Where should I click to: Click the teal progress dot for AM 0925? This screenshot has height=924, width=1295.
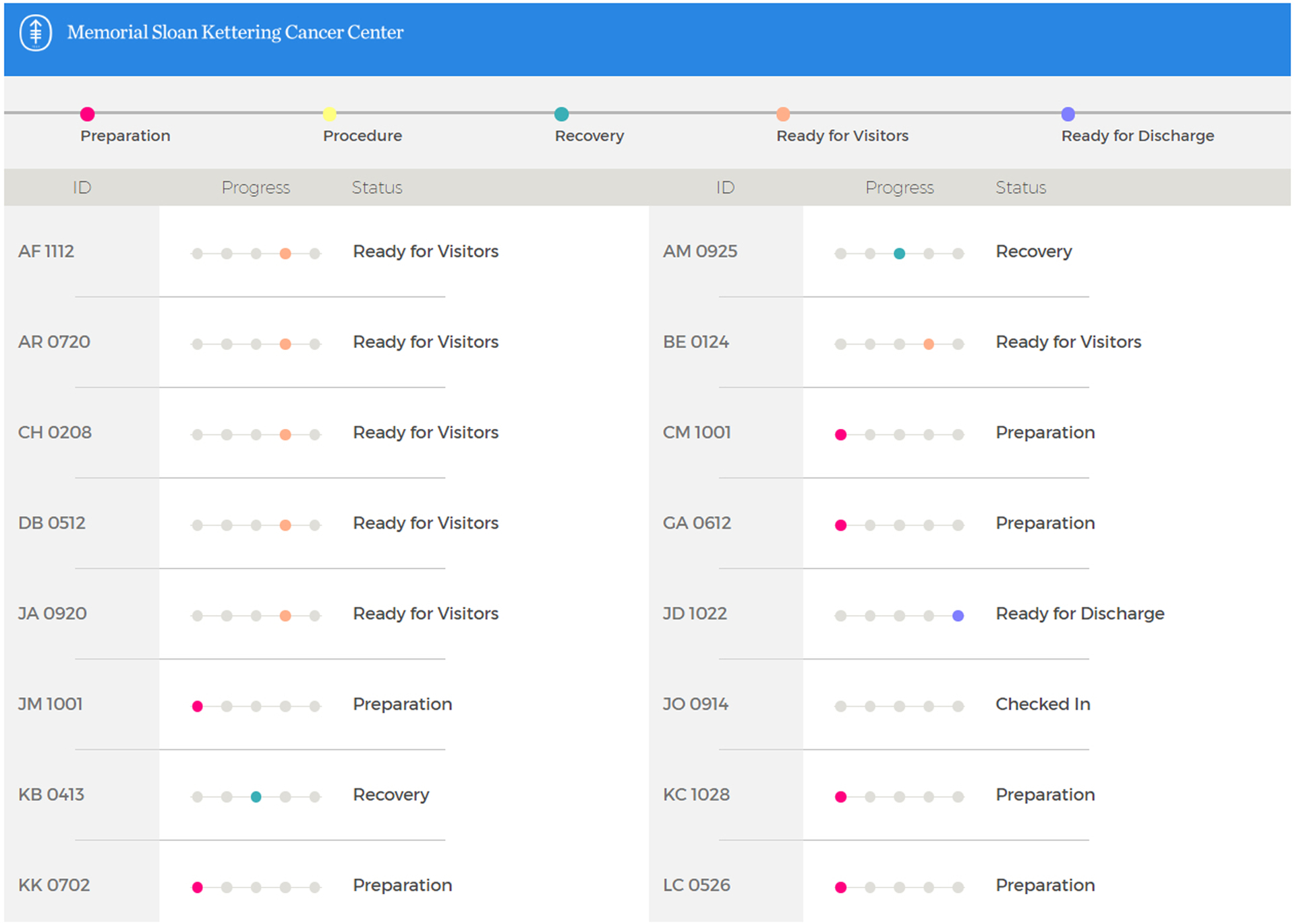[899, 254]
